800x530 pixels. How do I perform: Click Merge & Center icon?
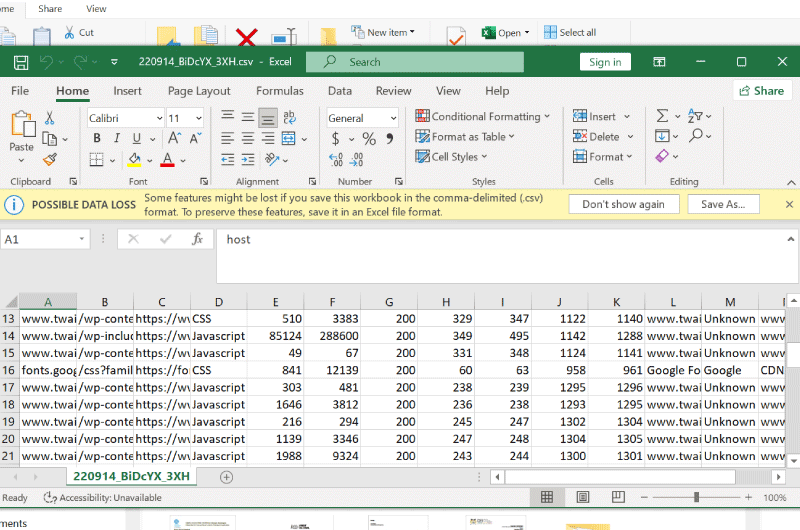pyautogui.click(x=289, y=138)
